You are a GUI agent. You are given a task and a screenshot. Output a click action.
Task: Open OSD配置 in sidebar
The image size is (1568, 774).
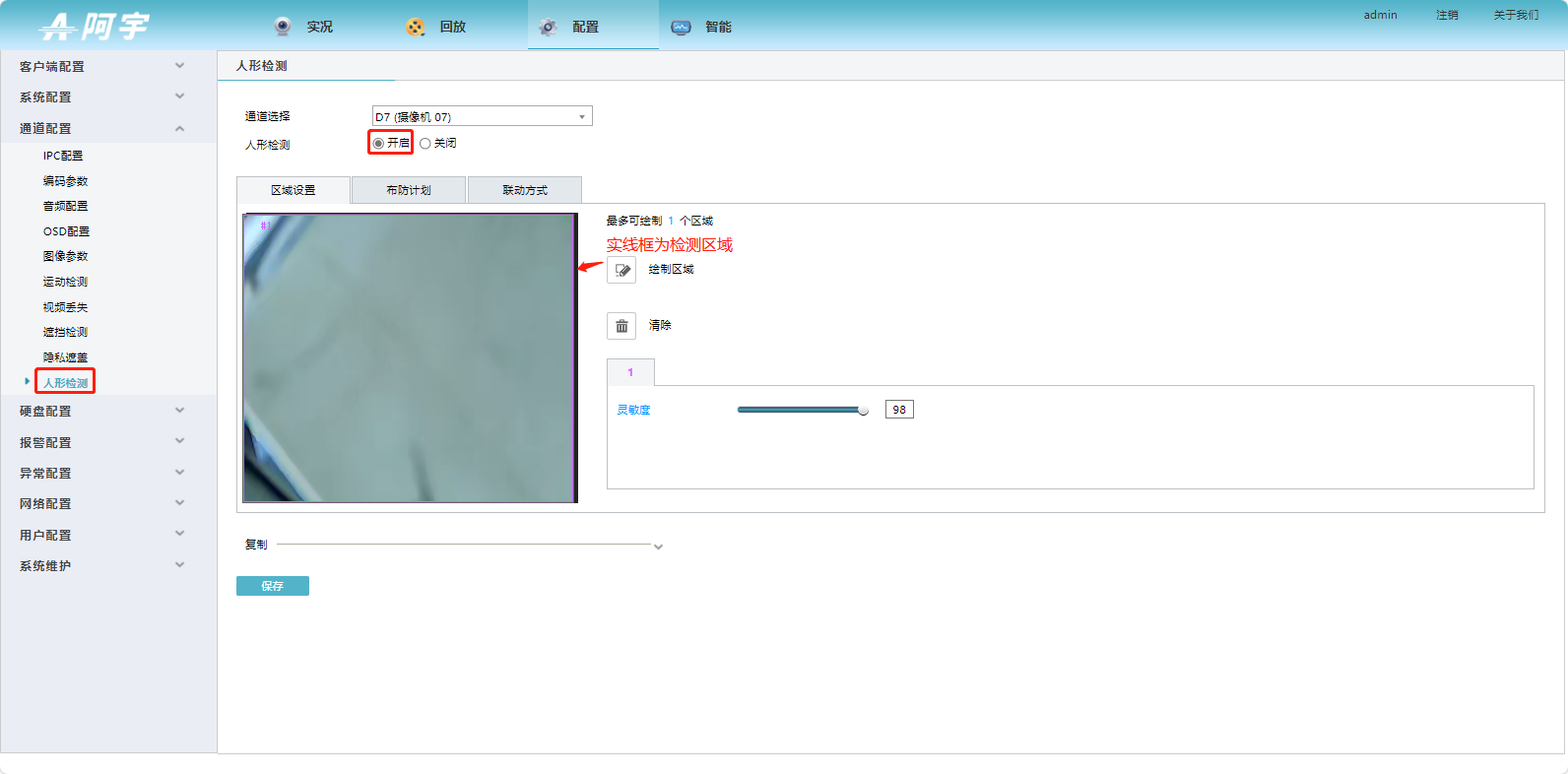click(x=66, y=231)
